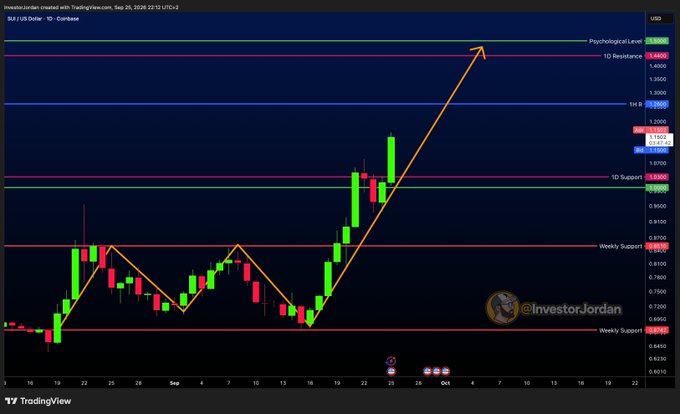Select the blue 1.2600 price tag

pos(657,104)
